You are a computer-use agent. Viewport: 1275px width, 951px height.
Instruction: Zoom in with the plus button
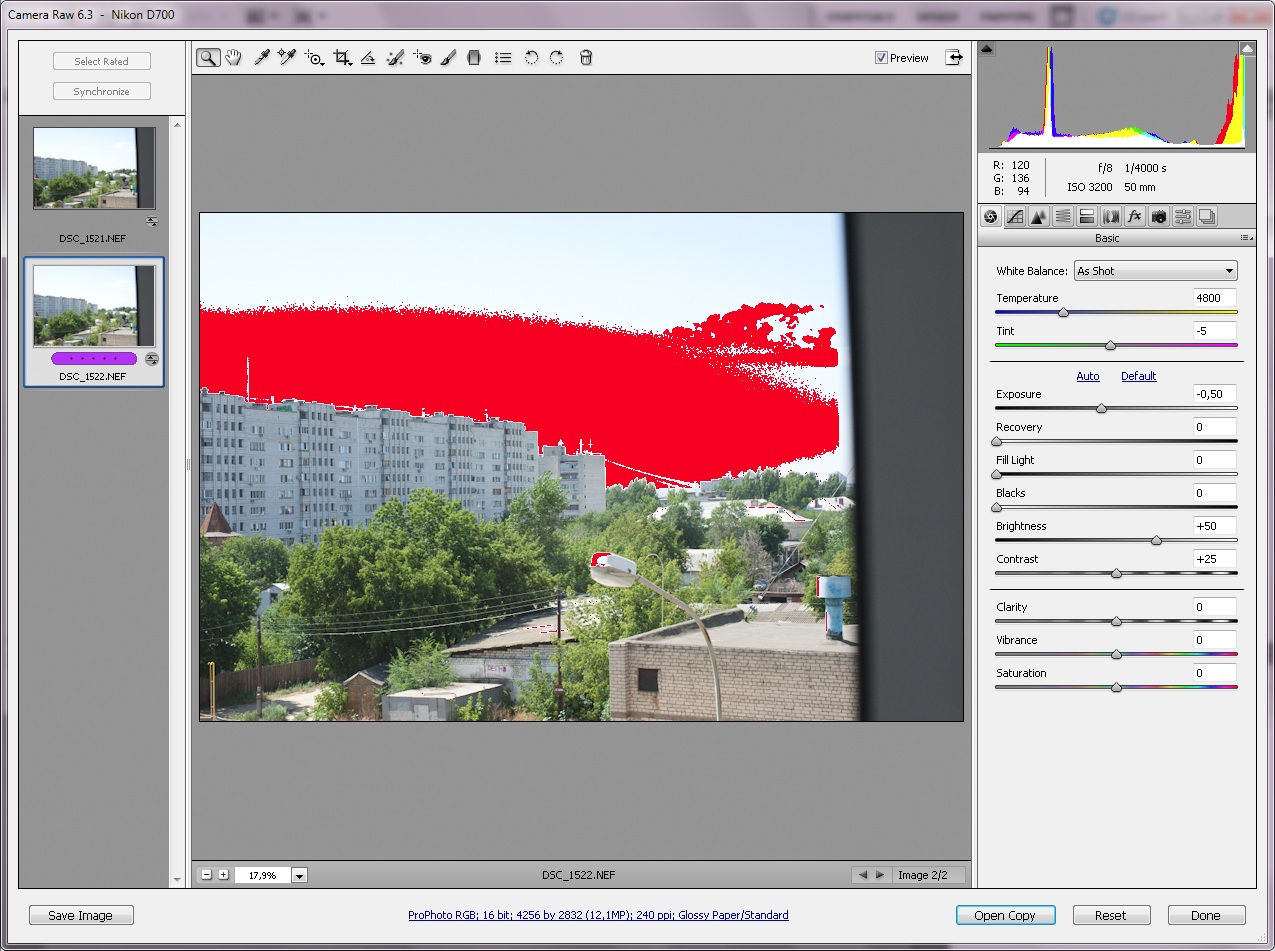(223, 875)
